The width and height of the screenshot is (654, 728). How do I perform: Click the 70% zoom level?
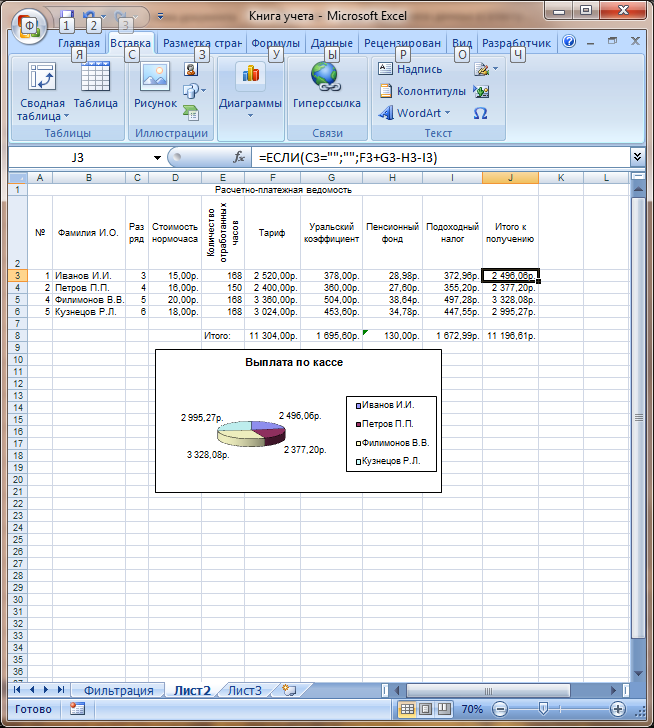point(472,709)
